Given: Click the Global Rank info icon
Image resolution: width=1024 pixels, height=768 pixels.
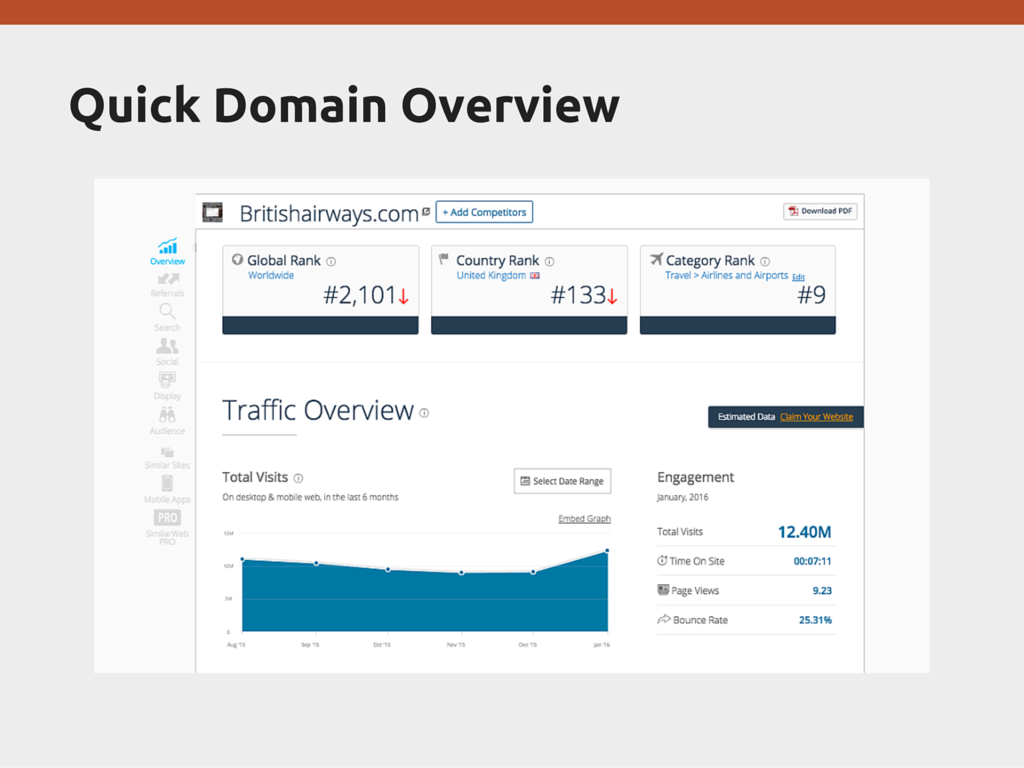Looking at the screenshot, I should (331, 262).
